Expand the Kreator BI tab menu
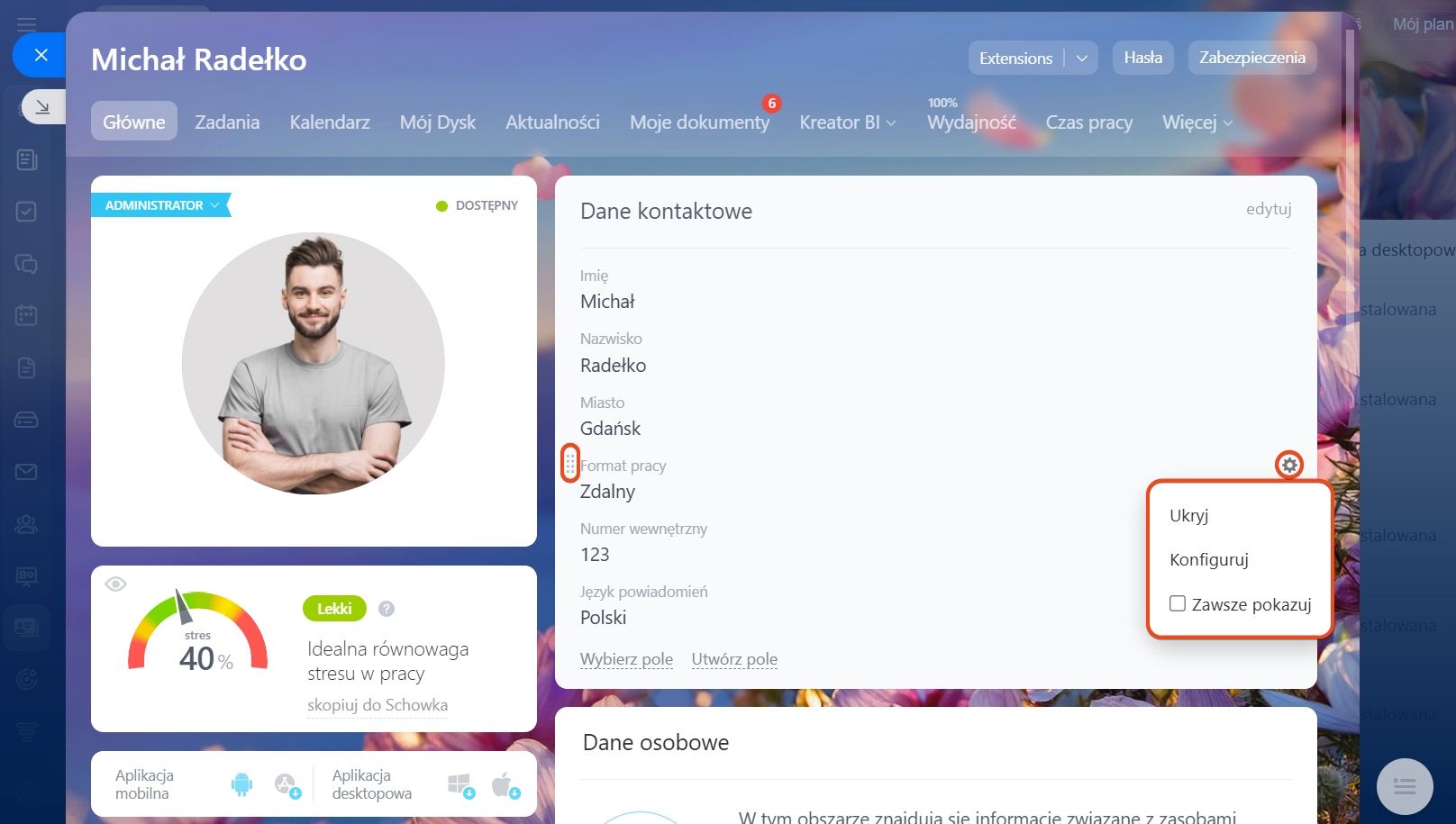Viewport: 1456px width, 824px height. pos(848,122)
